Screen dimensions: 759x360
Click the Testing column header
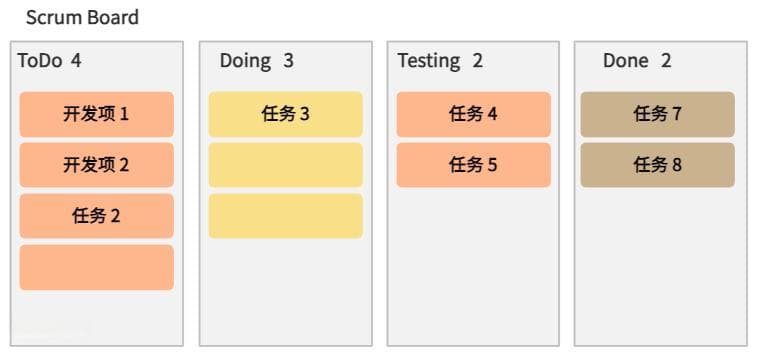[x=429, y=60]
